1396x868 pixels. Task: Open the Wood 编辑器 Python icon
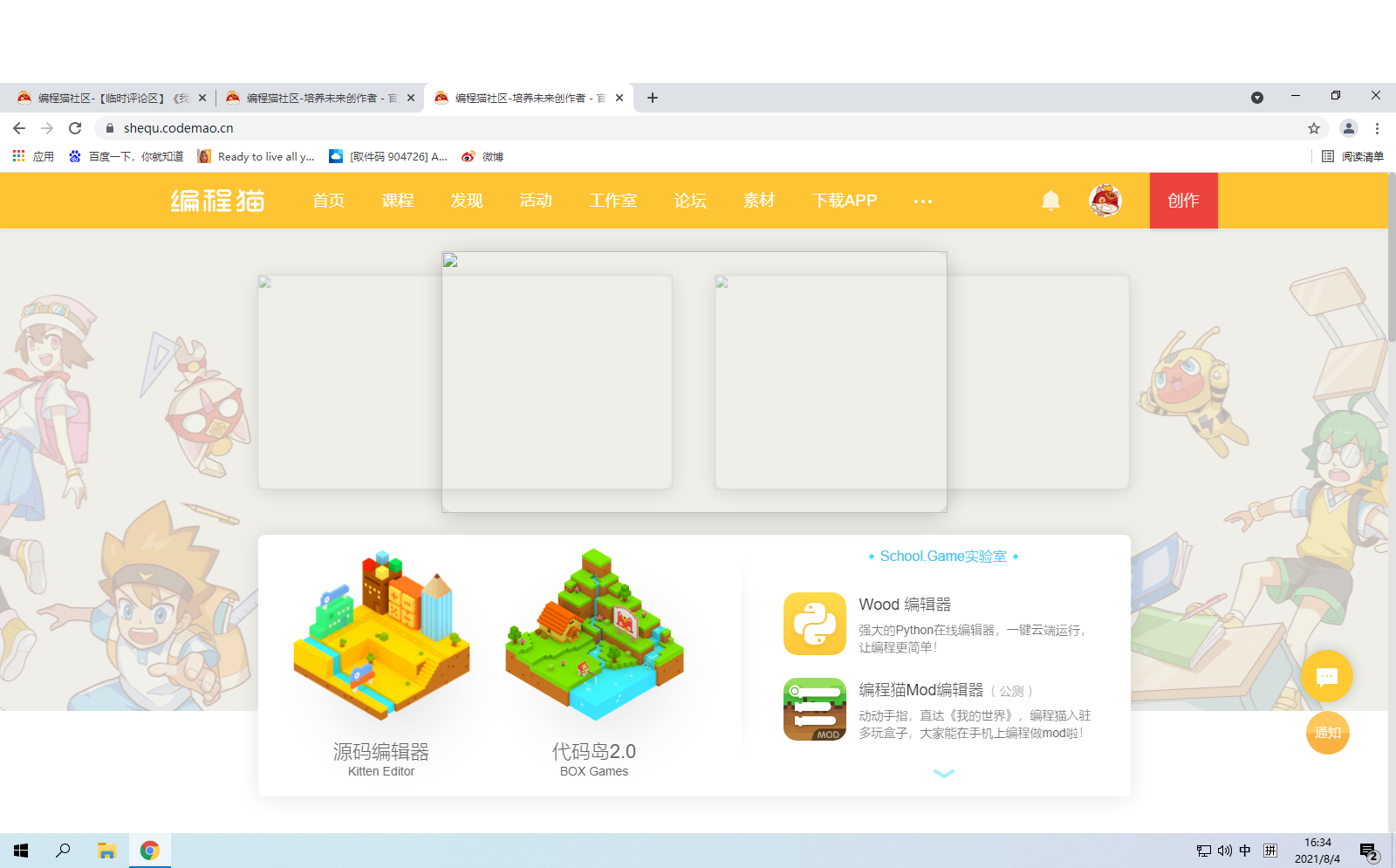(x=815, y=624)
